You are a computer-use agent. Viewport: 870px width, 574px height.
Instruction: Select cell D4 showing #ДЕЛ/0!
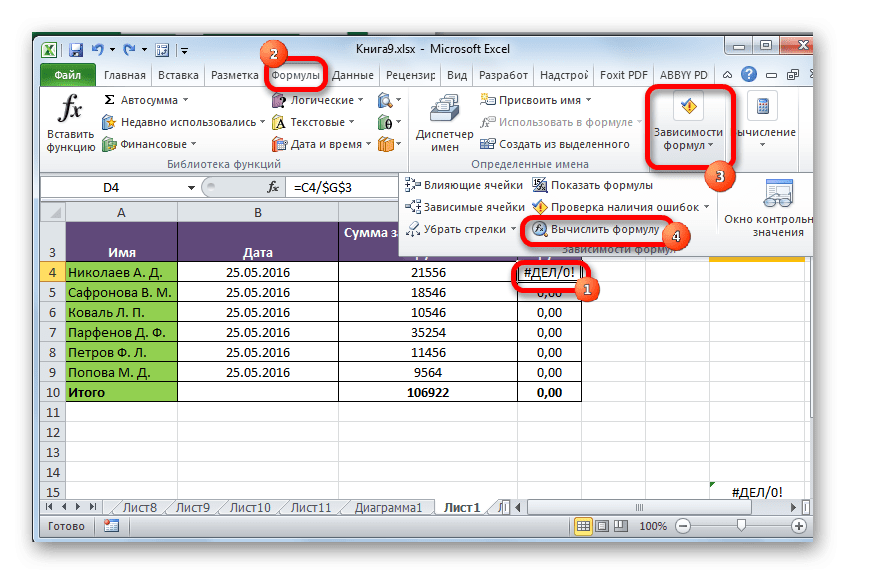pyautogui.click(x=549, y=272)
